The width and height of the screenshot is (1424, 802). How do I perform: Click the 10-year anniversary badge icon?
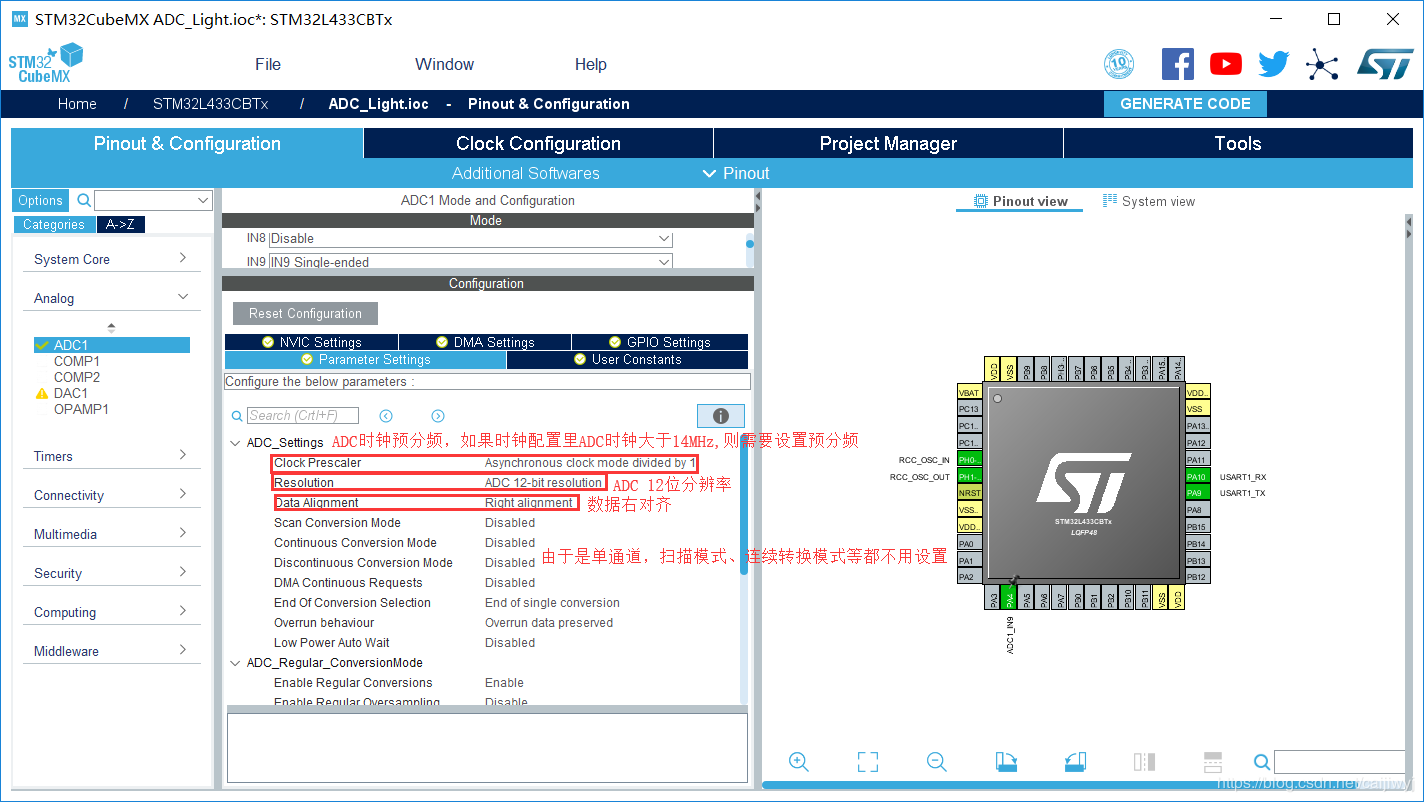1119,65
